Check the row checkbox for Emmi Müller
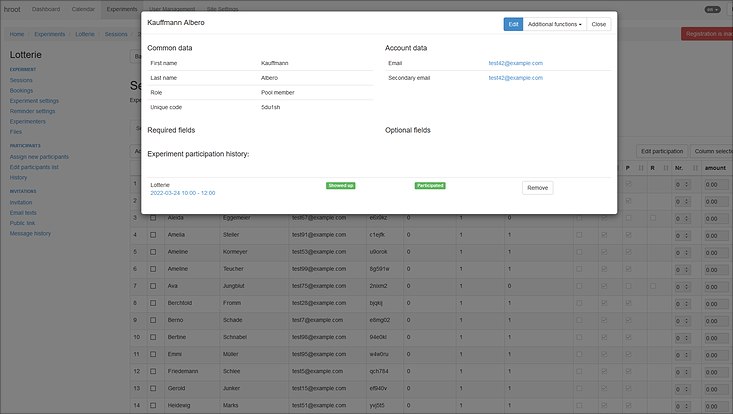This screenshot has height=414, width=733. point(153,354)
